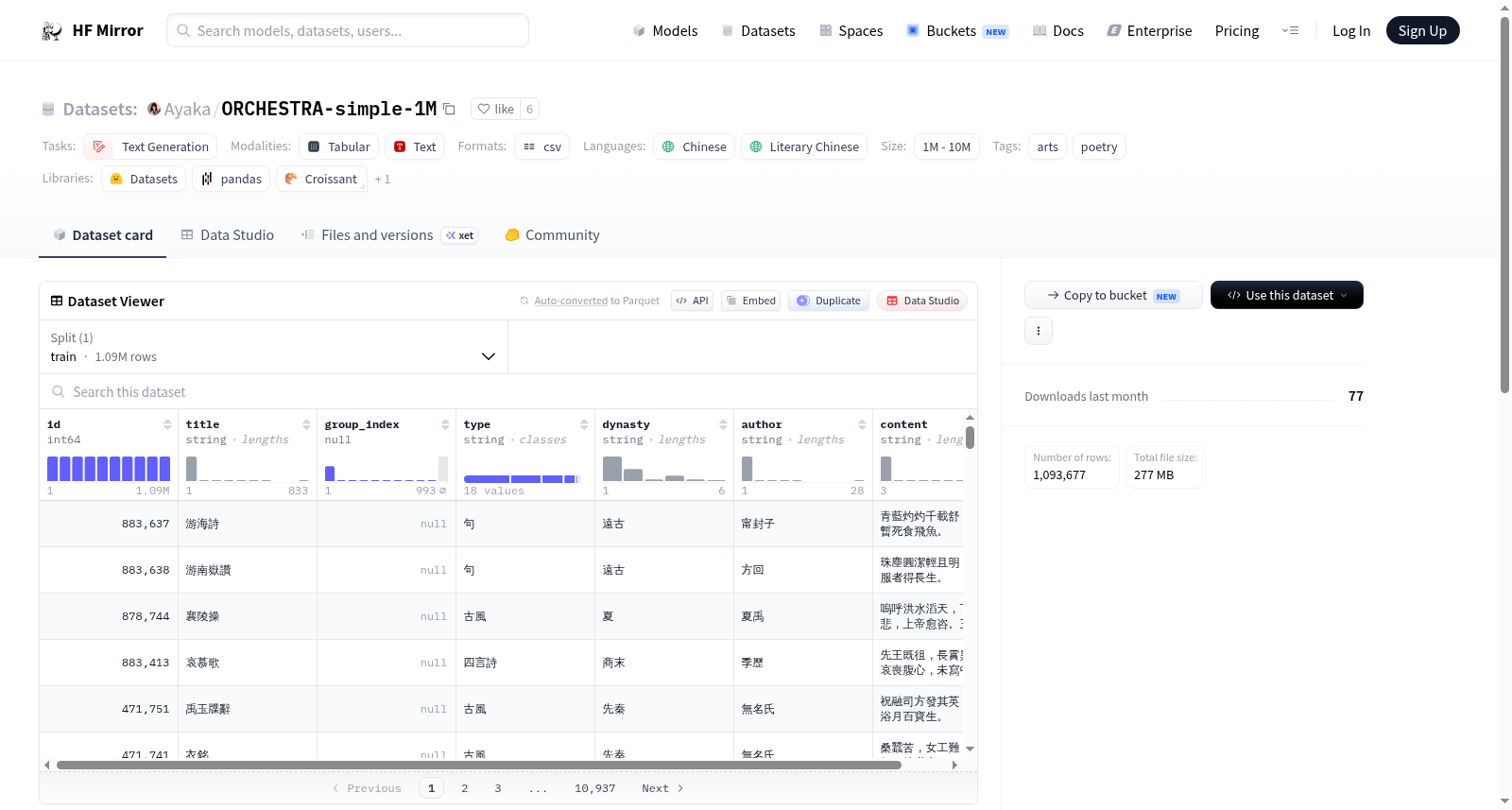Image resolution: width=1512 pixels, height=810 pixels.
Task: Open the Pricing page
Action: tap(1237, 31)
